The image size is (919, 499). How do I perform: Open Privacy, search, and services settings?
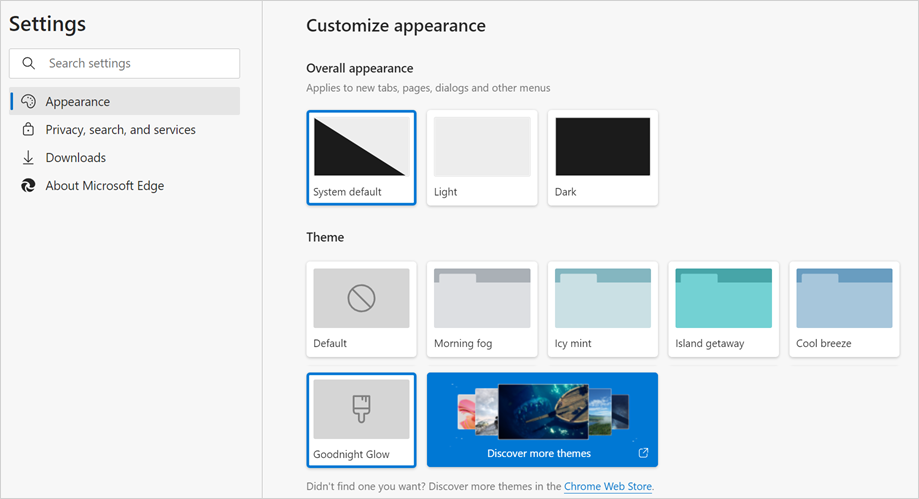tap(120, 130)
